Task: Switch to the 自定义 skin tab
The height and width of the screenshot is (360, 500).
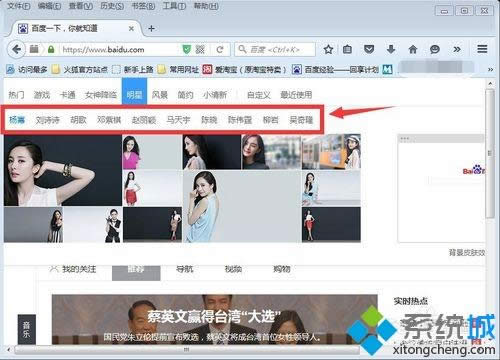Action: 259,95
